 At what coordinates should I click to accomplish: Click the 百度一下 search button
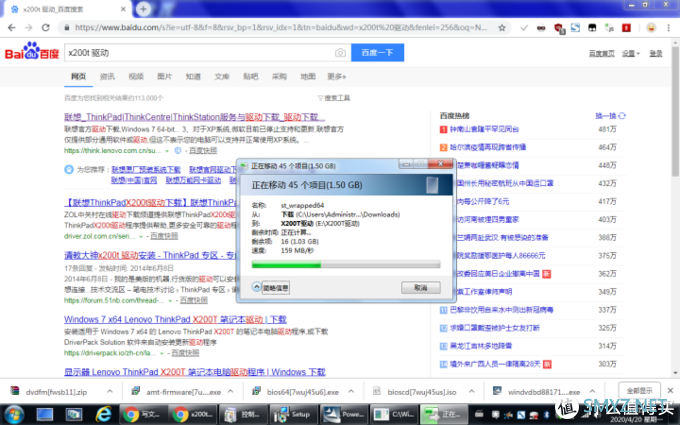(377, 52)
